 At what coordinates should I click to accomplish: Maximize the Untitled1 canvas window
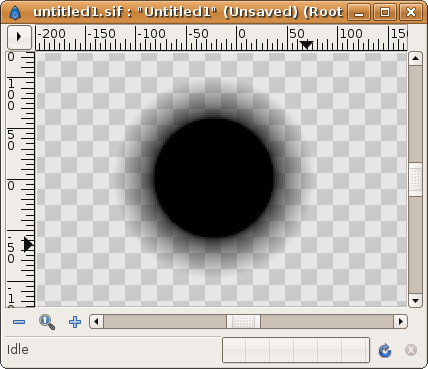[x=385, y=13]
